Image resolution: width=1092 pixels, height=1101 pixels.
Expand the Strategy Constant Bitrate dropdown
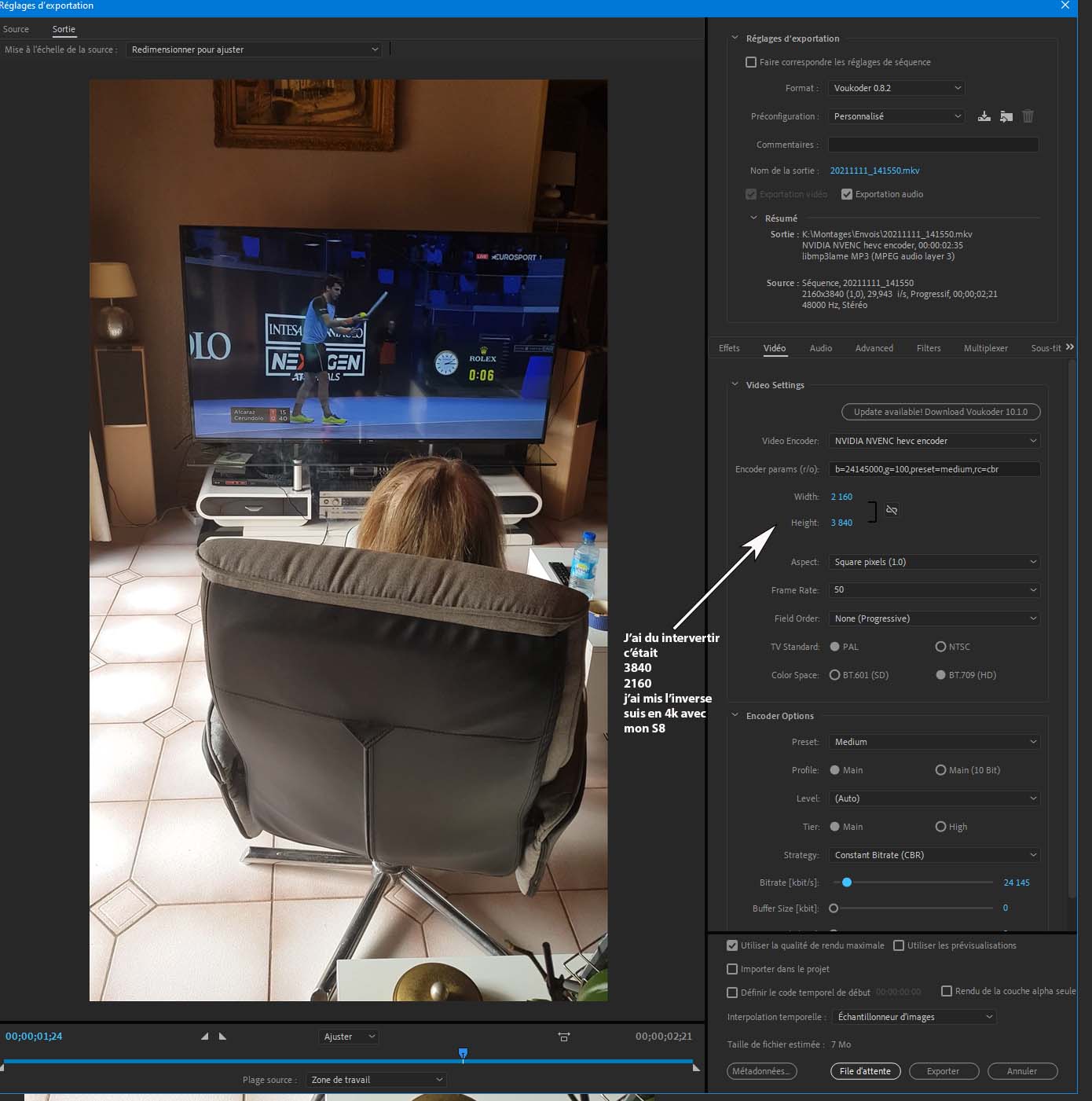tap(934, 855)
